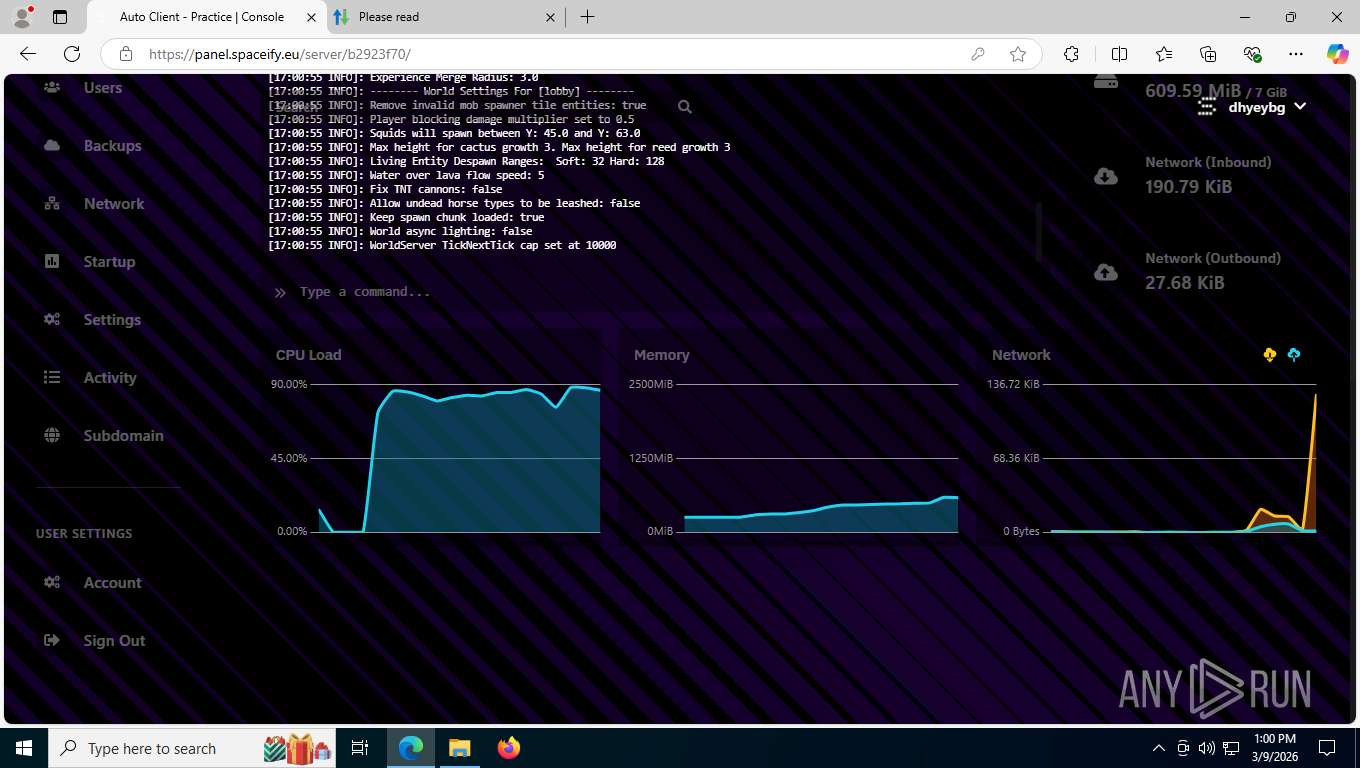Click the Settings gears icon in the sidebar
The image size is (1360, 768).
[x=52, y=320]
